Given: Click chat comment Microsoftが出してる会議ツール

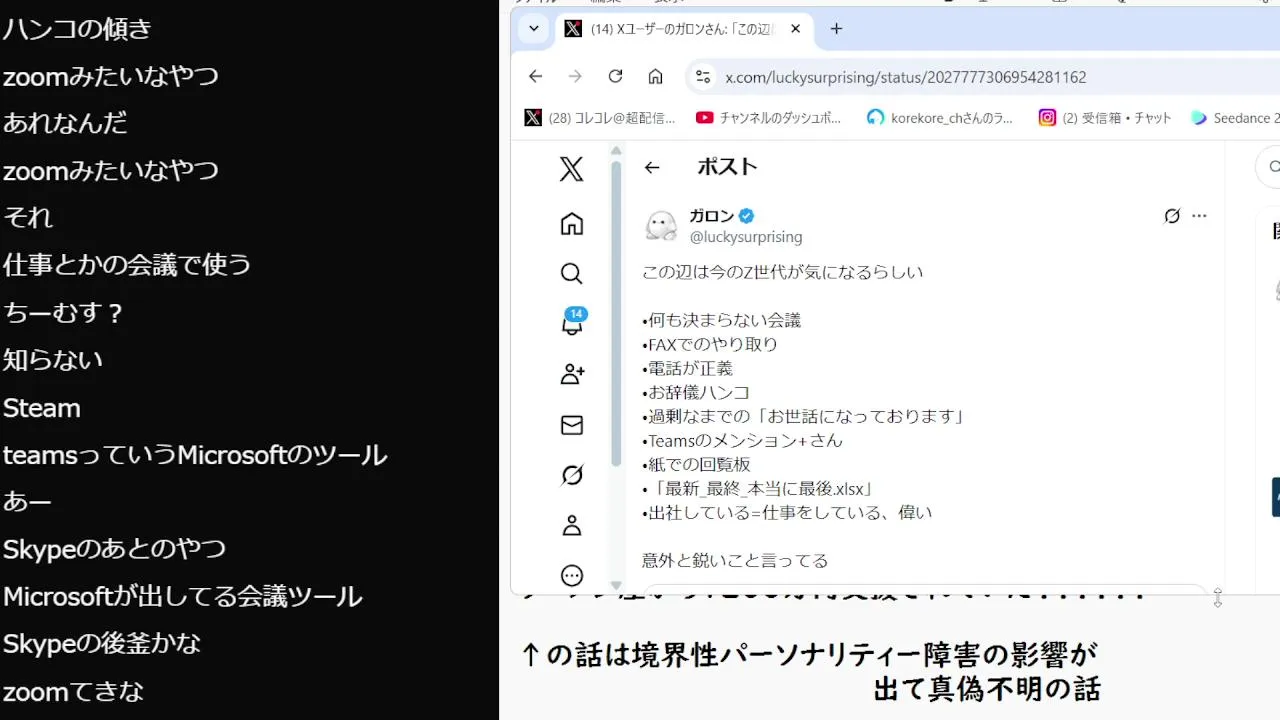Looking at the screenshot, I should [x=182, y=597].
